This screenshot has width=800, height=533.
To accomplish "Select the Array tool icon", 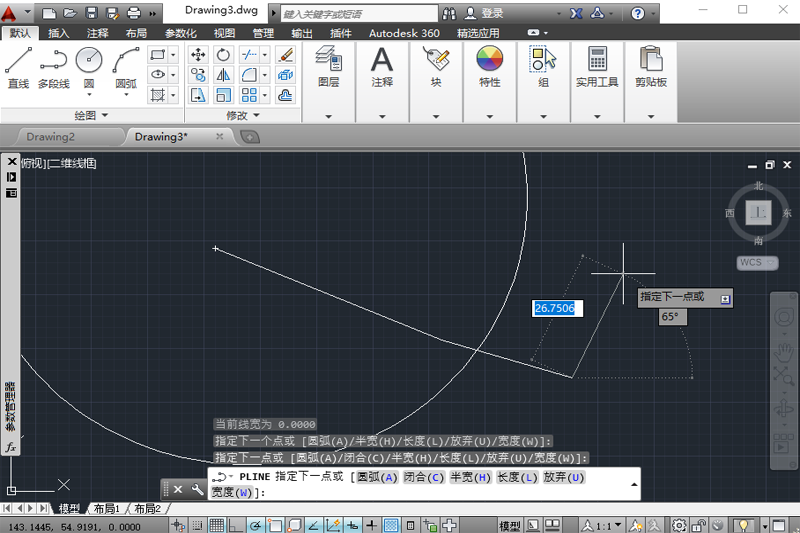I will pos(249,95).
